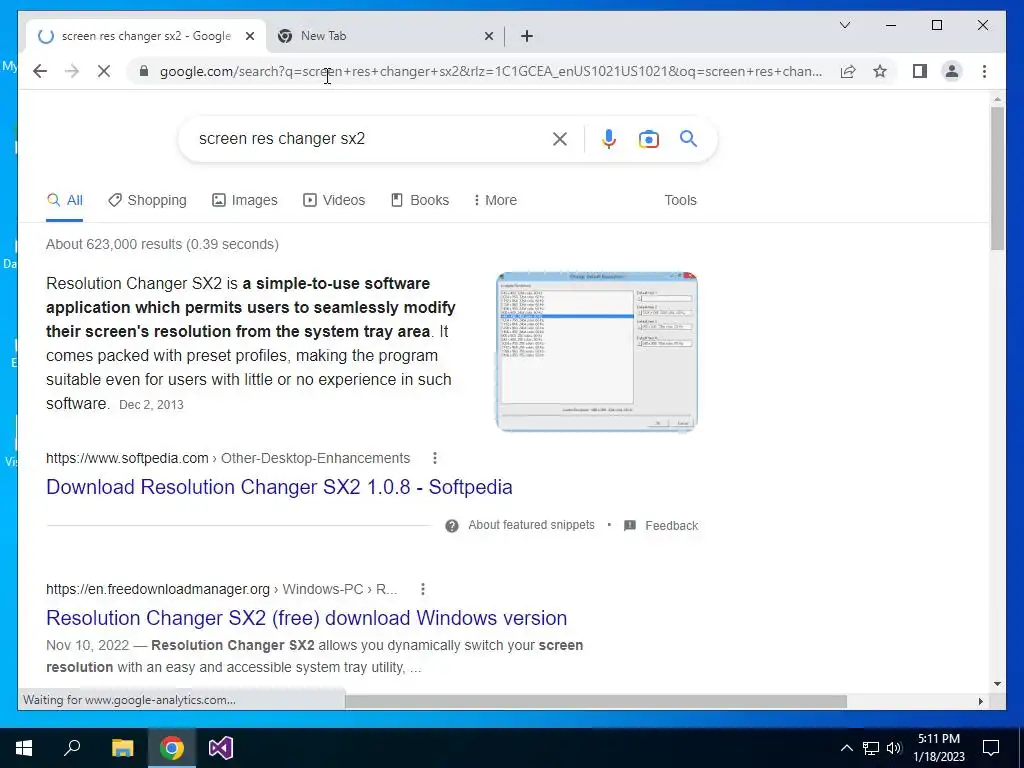Open a new browser tab
1024x768 pixels.
pos(527,36)
